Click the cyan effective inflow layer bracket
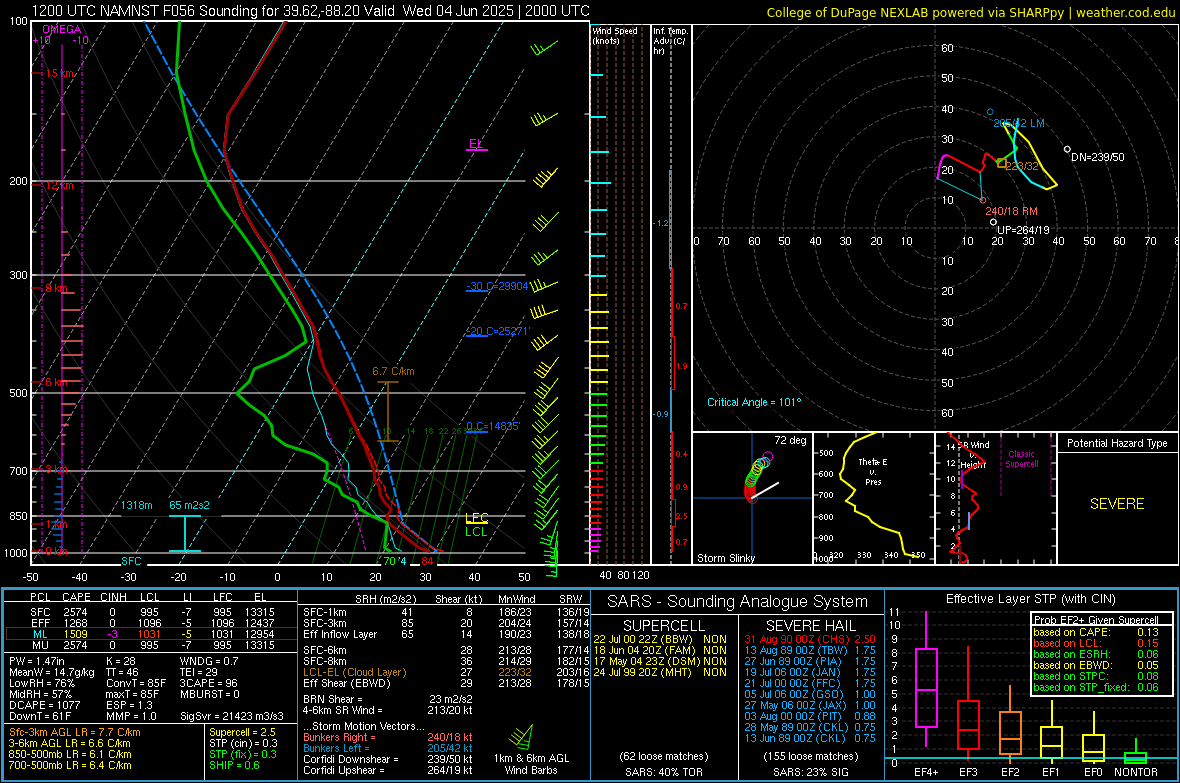This screenshot has width=1180, height=783. 184,534
